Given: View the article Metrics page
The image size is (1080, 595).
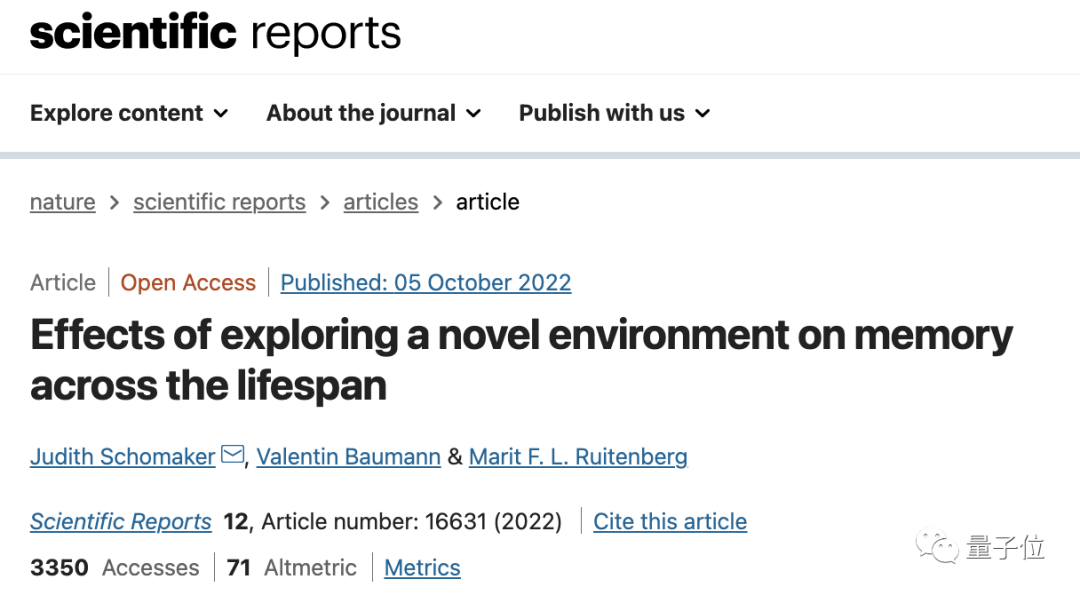Looking at the screenshot, I should [422, 568].
